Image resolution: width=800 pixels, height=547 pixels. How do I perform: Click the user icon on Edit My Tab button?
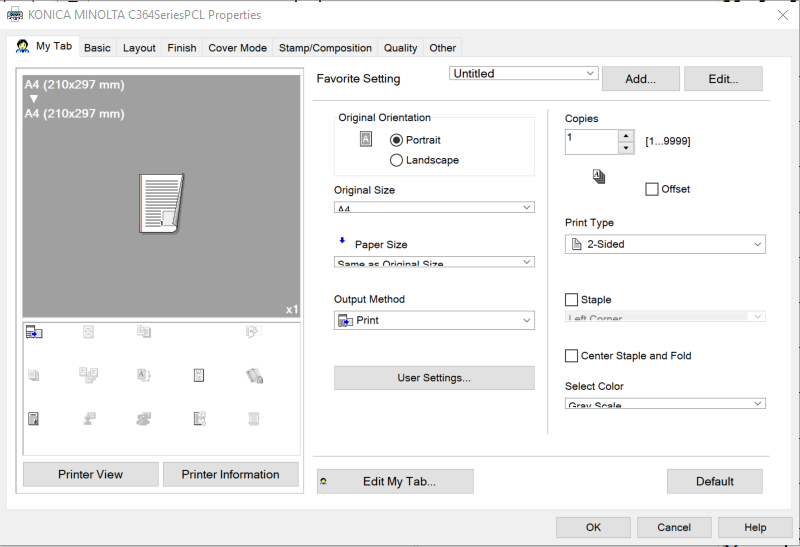coord(323,481)
